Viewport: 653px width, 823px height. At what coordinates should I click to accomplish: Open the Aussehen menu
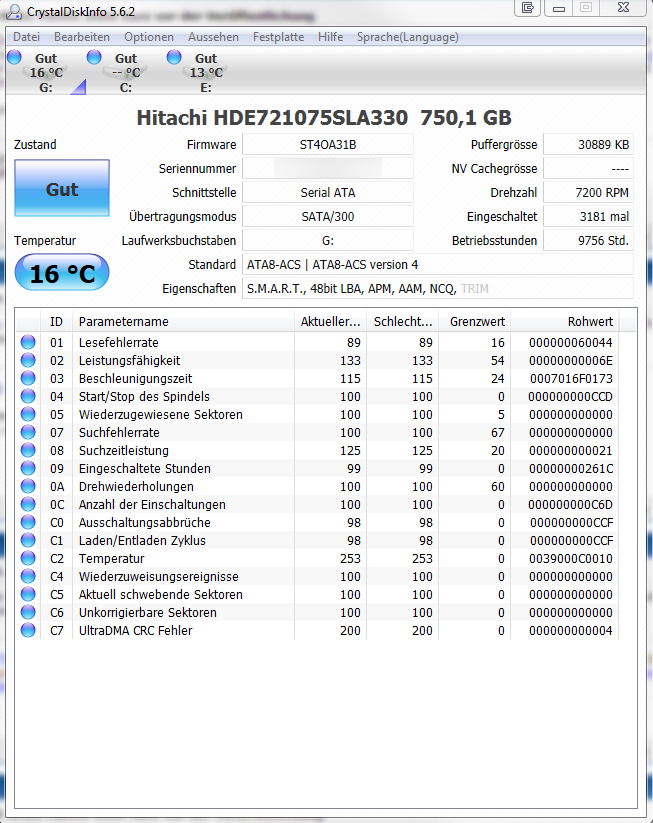[x=213, y=37]
